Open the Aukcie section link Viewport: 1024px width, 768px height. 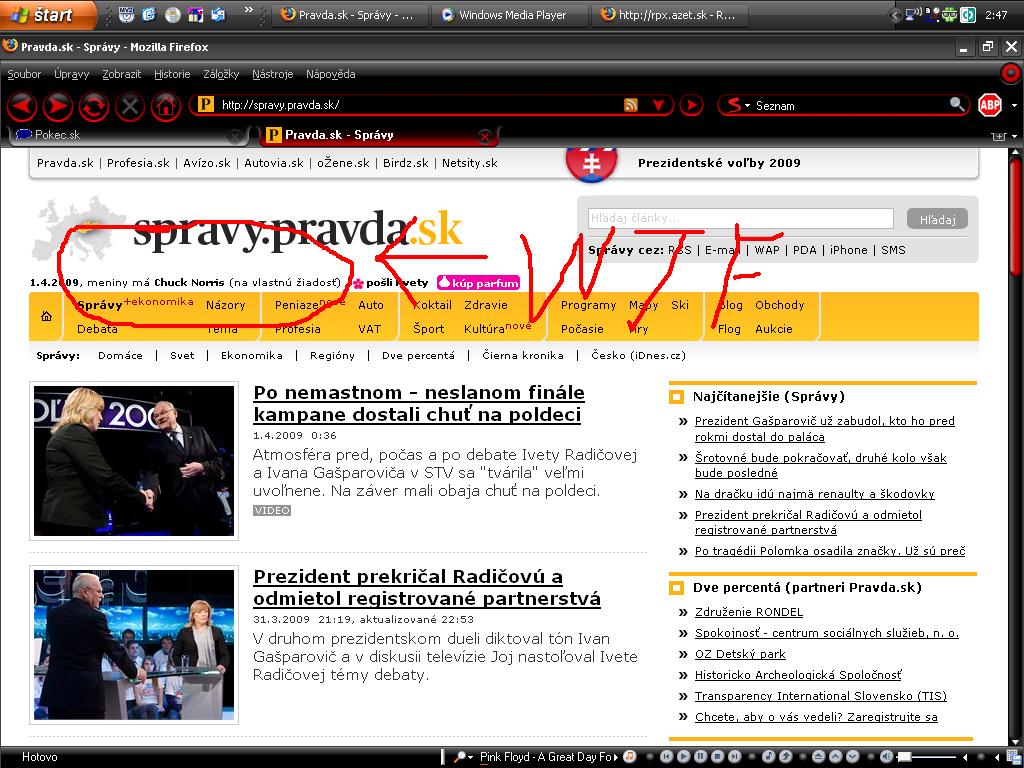pyautogui.click(x=773, y=329)
